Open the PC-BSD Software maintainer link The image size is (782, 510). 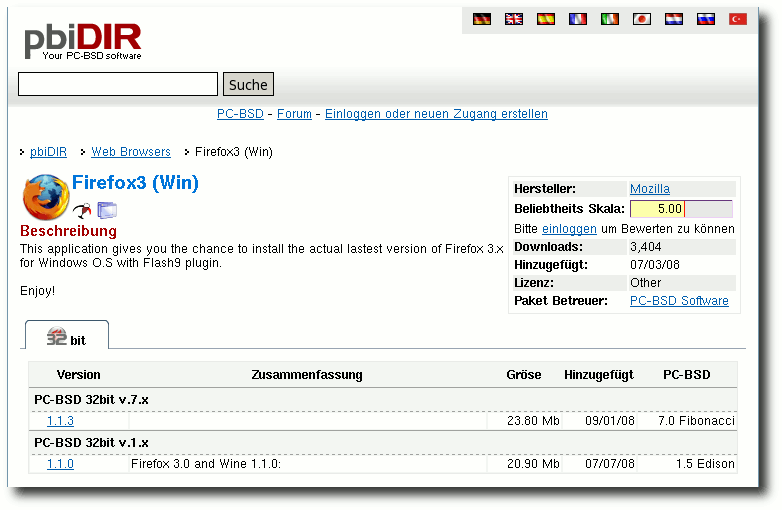pos(679,301)
